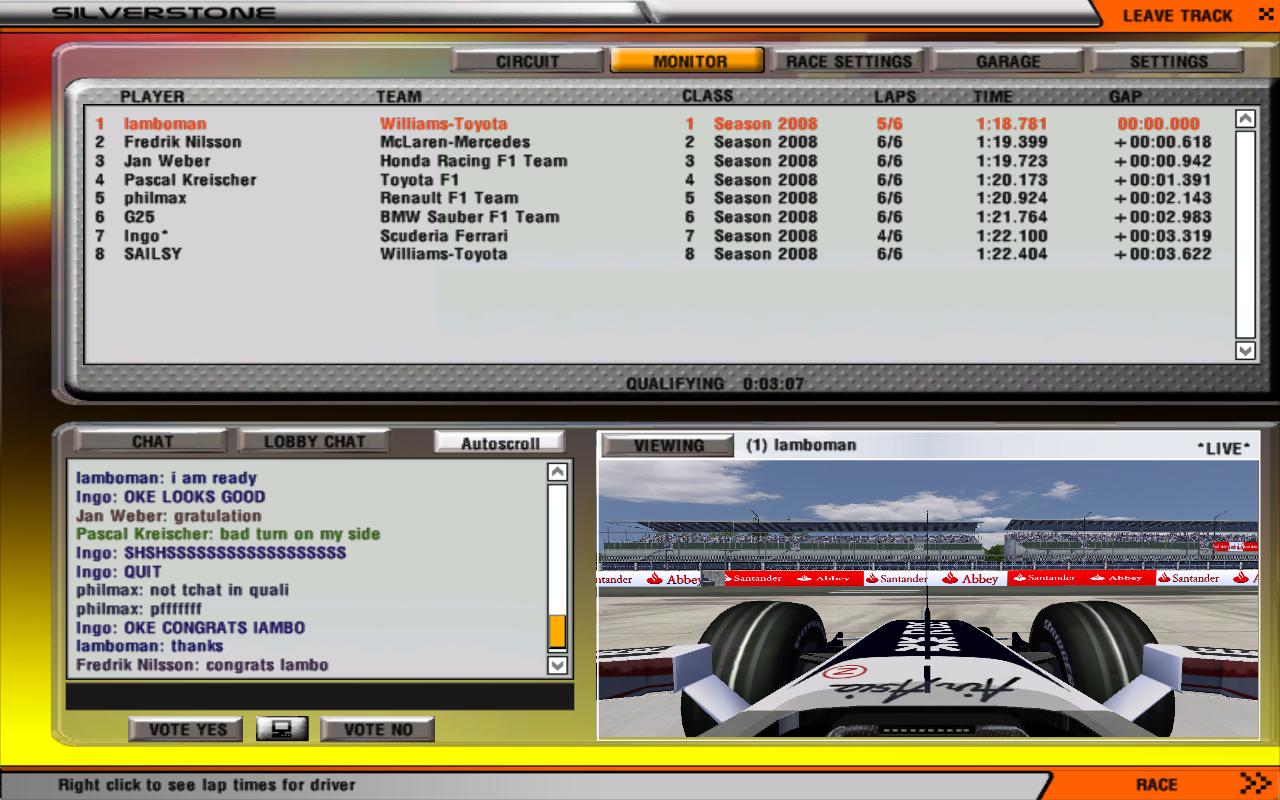1280x800 pixels.
Task: Click the monitor icon between vote buttons
Action: click(281, 729)
